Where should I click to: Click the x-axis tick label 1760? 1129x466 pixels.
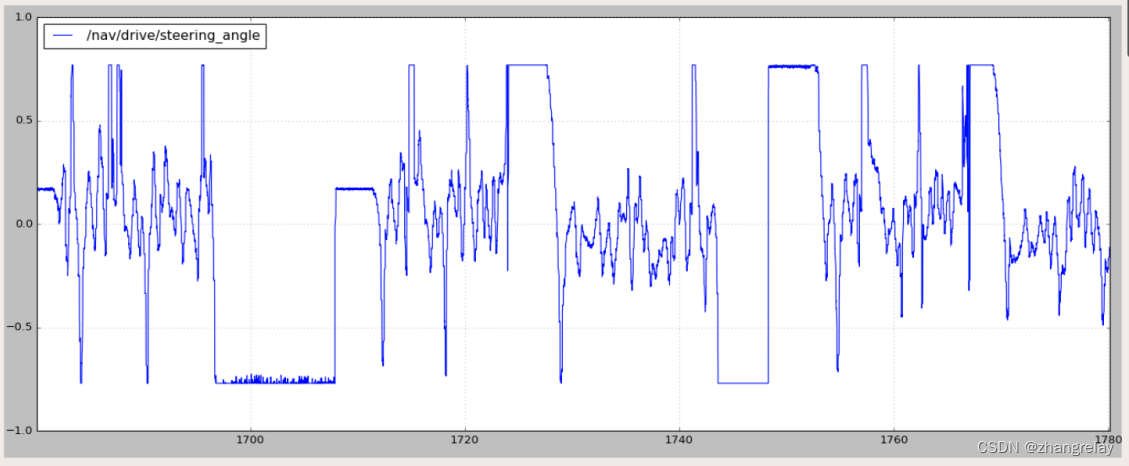coord(894,440)
